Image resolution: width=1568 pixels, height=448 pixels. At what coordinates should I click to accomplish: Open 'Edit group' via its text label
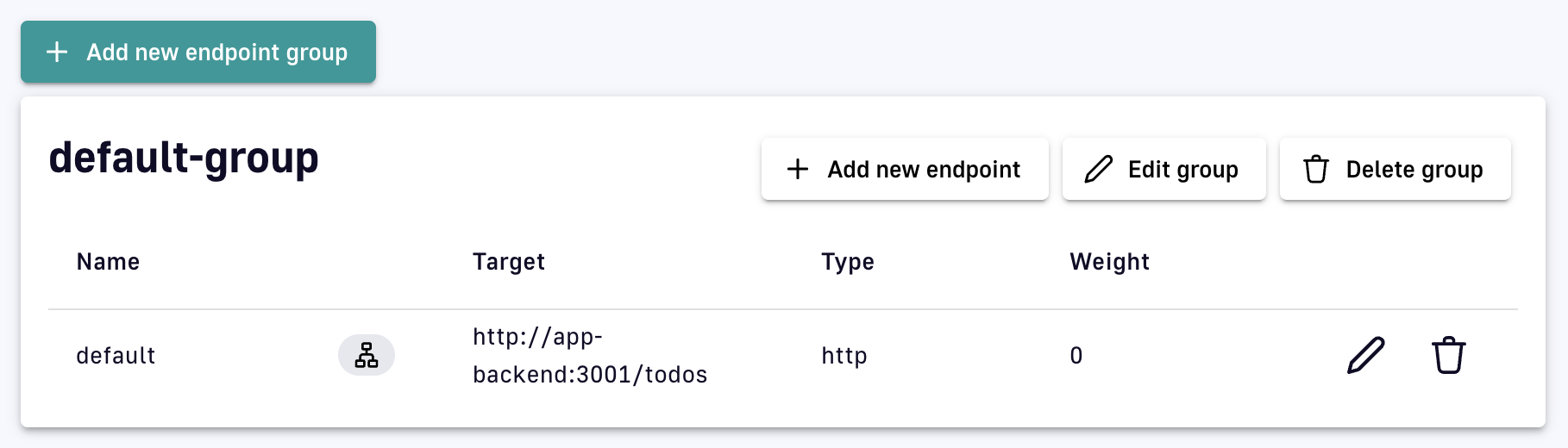click(1182, 170)
